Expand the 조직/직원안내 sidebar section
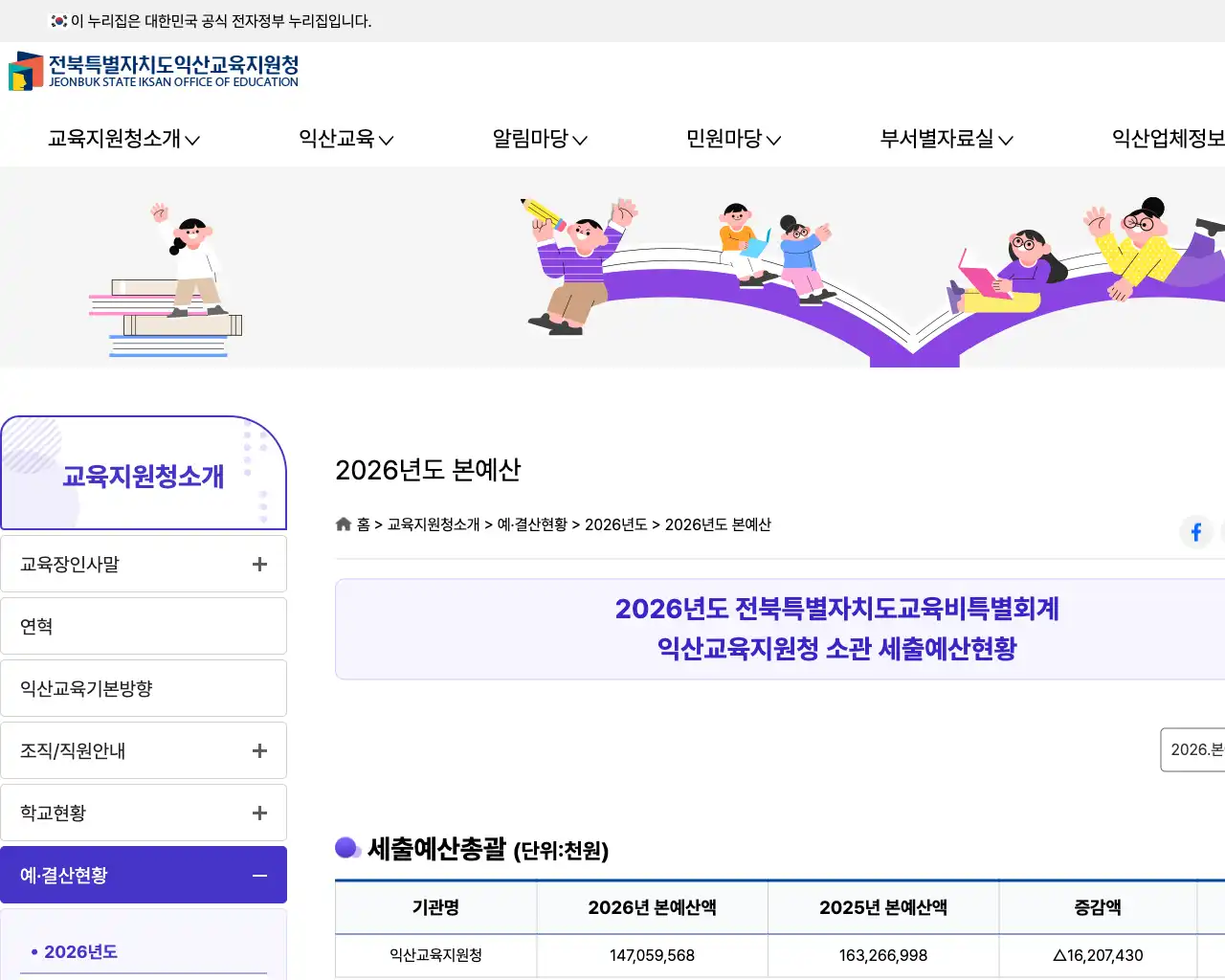The height and width of the screenshot is (980, 1225). pyautogui.click(x=258, y=750)
